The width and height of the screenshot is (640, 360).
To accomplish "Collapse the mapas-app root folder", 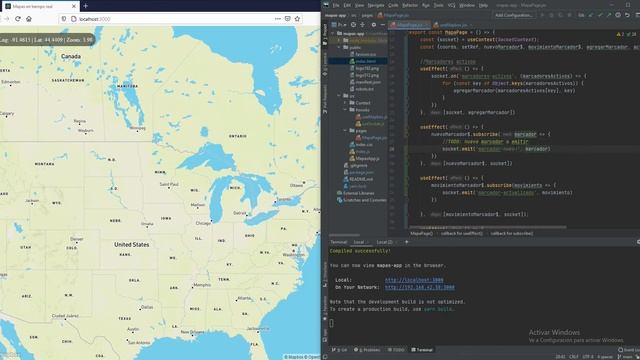I will 333,33.
